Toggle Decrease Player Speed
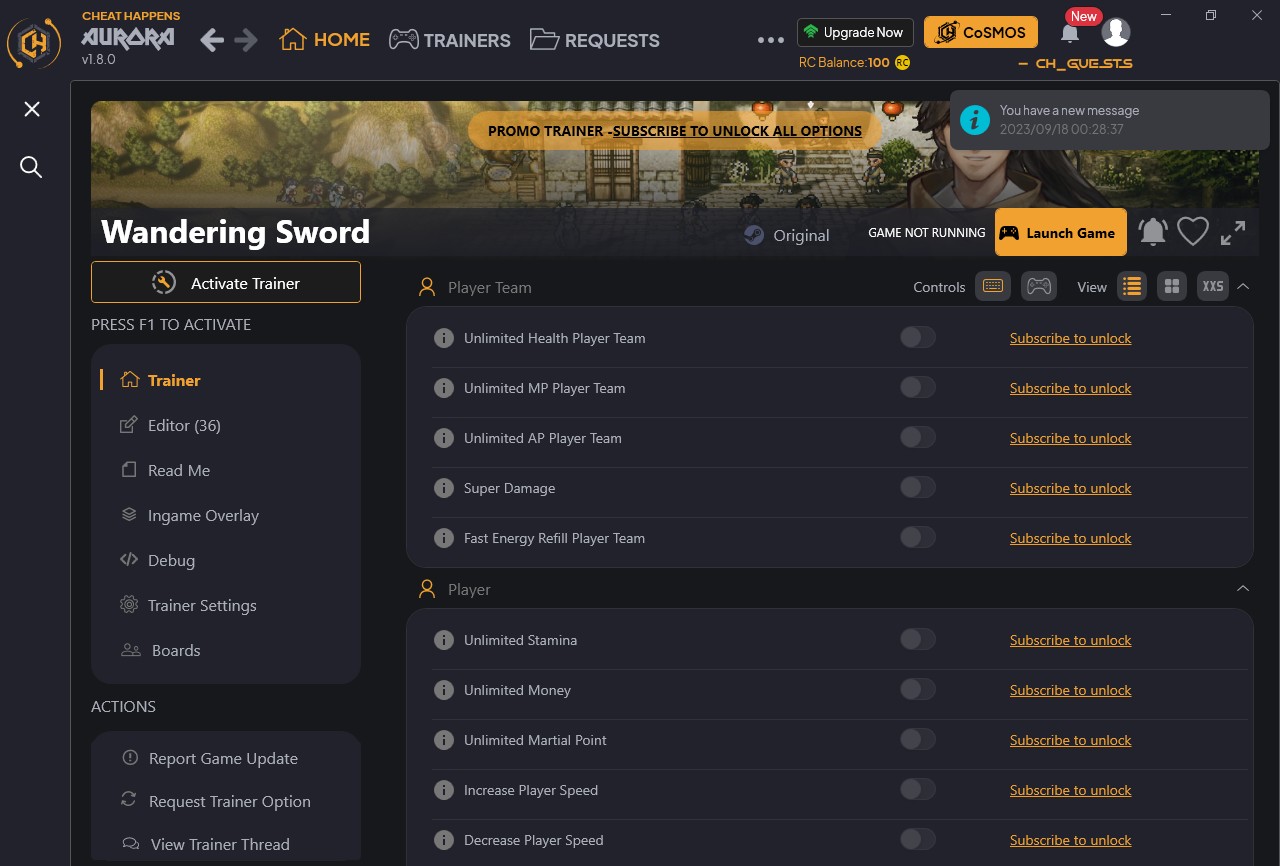 918,839
